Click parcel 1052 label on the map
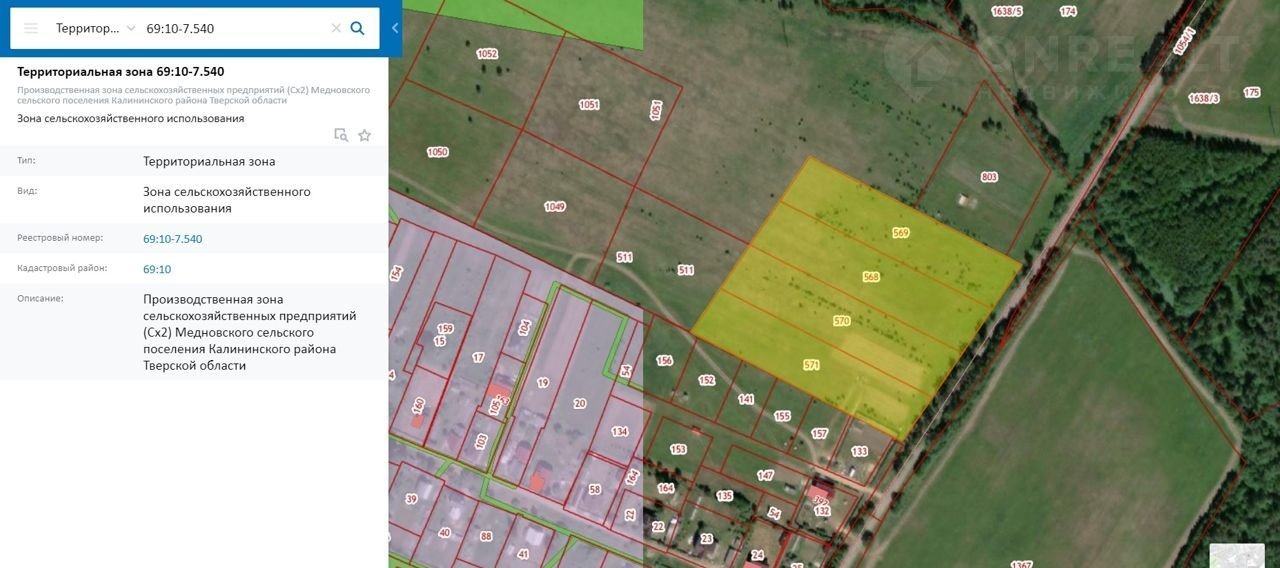This screenshot has height=568, width=1280. (487, 54)
